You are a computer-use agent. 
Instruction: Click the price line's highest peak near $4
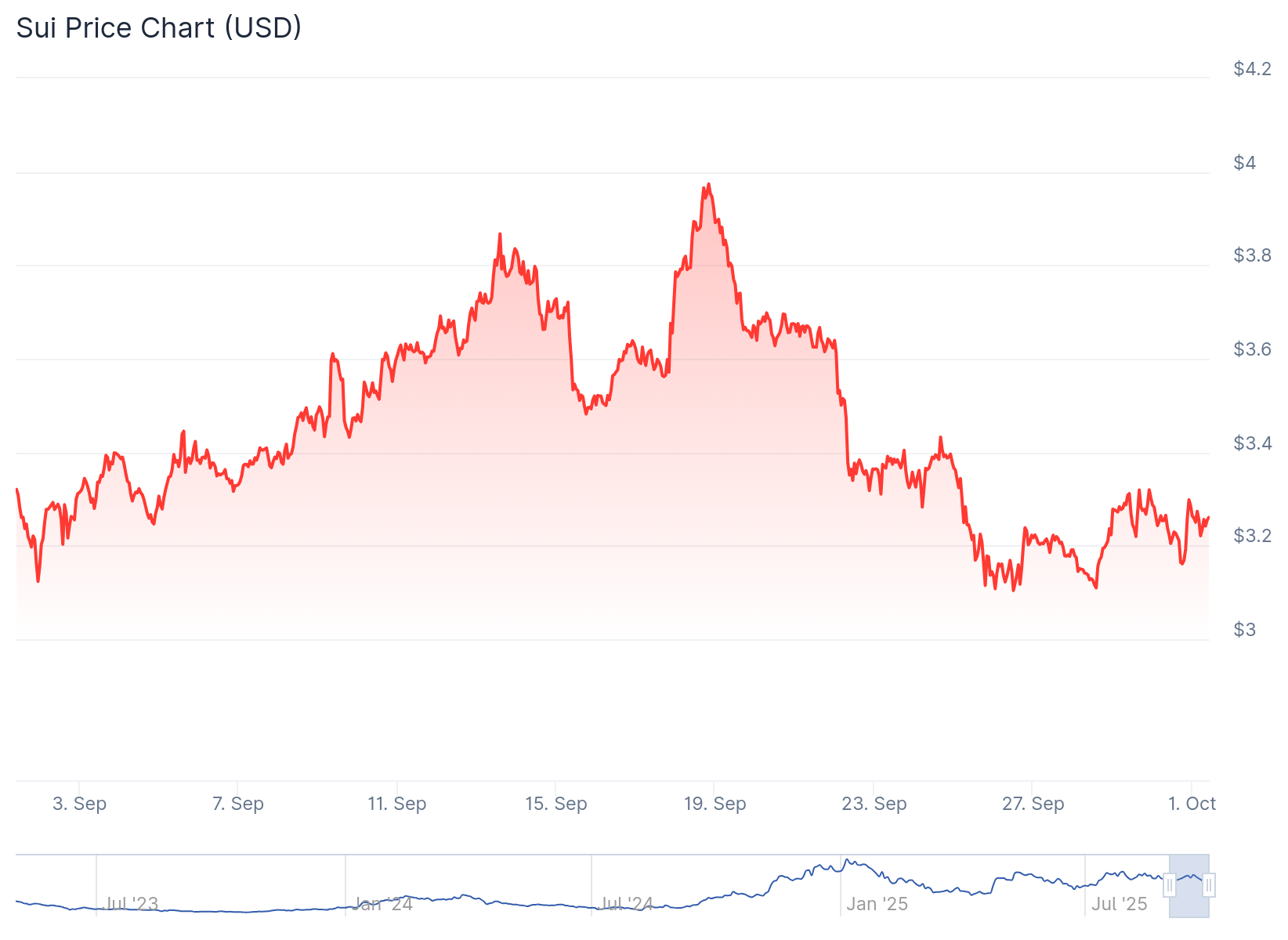pyautogui.click(x=708, y=185)
